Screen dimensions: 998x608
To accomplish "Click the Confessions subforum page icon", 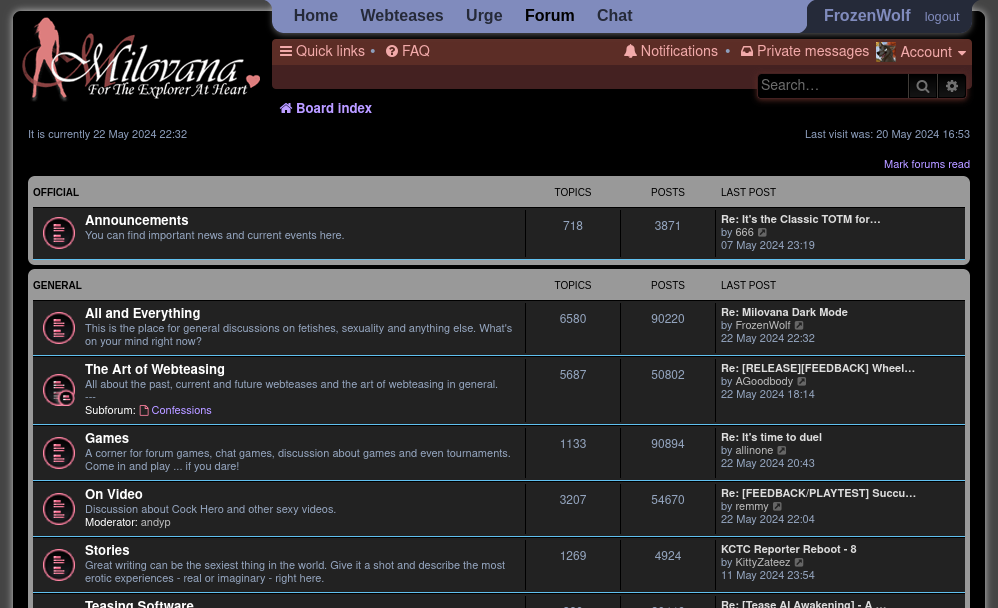I will pos(144,411).
